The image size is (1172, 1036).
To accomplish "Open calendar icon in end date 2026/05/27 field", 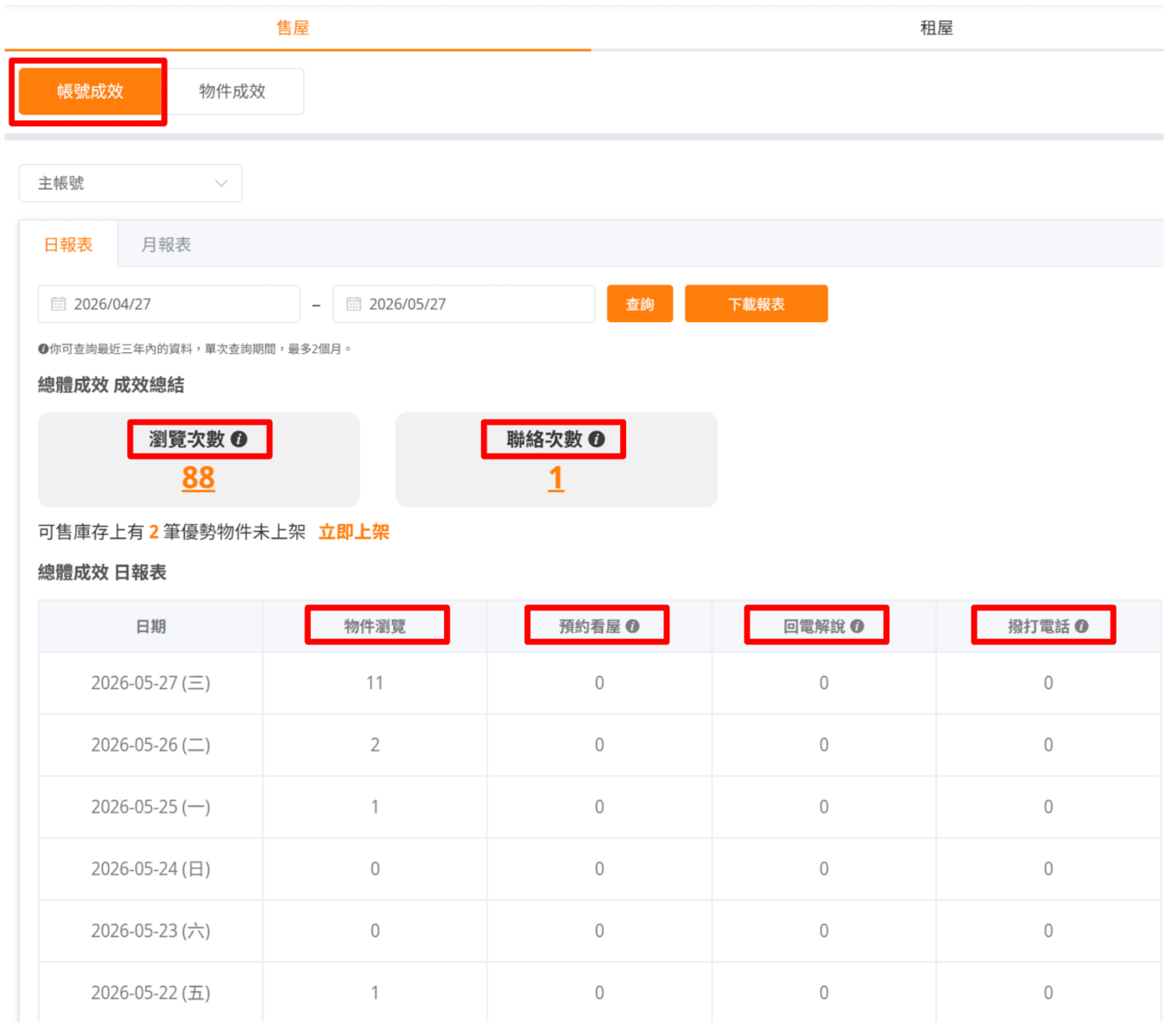I will click(x=353, y=304).
